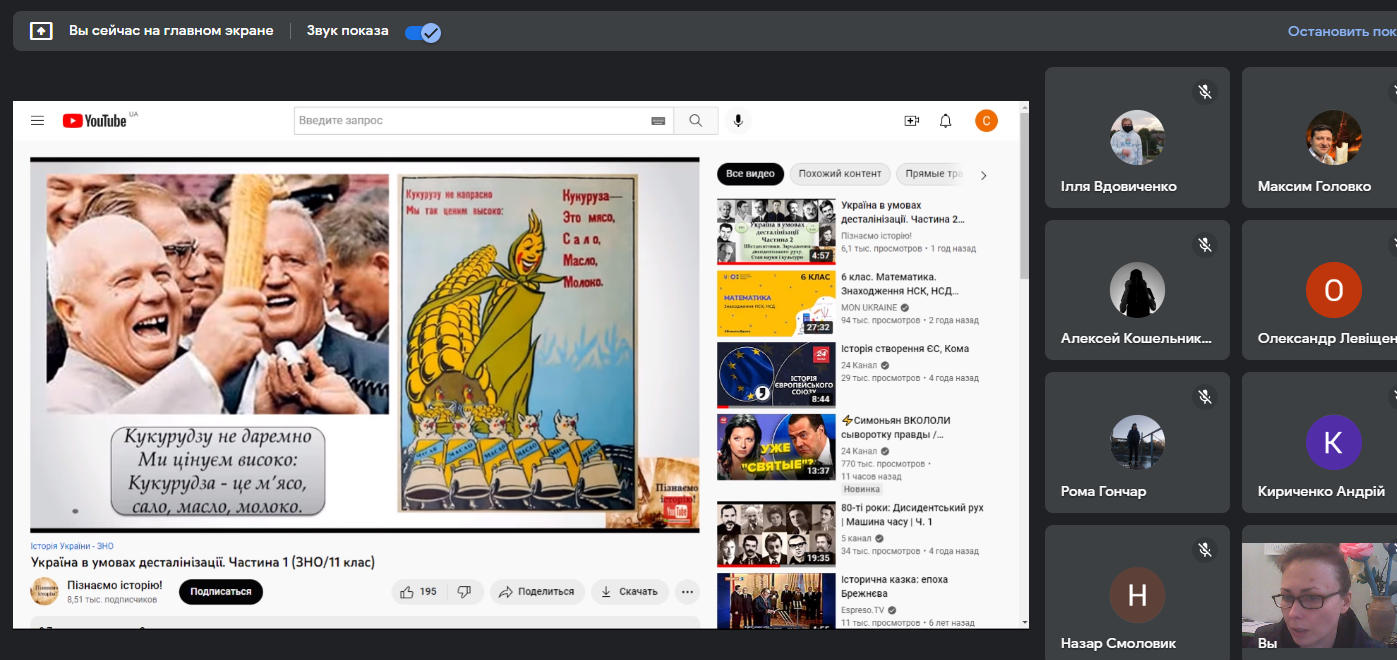Open the orange account avatar menu
The height and width of the screenshot is (660, 1397).
tap(986, 121)
